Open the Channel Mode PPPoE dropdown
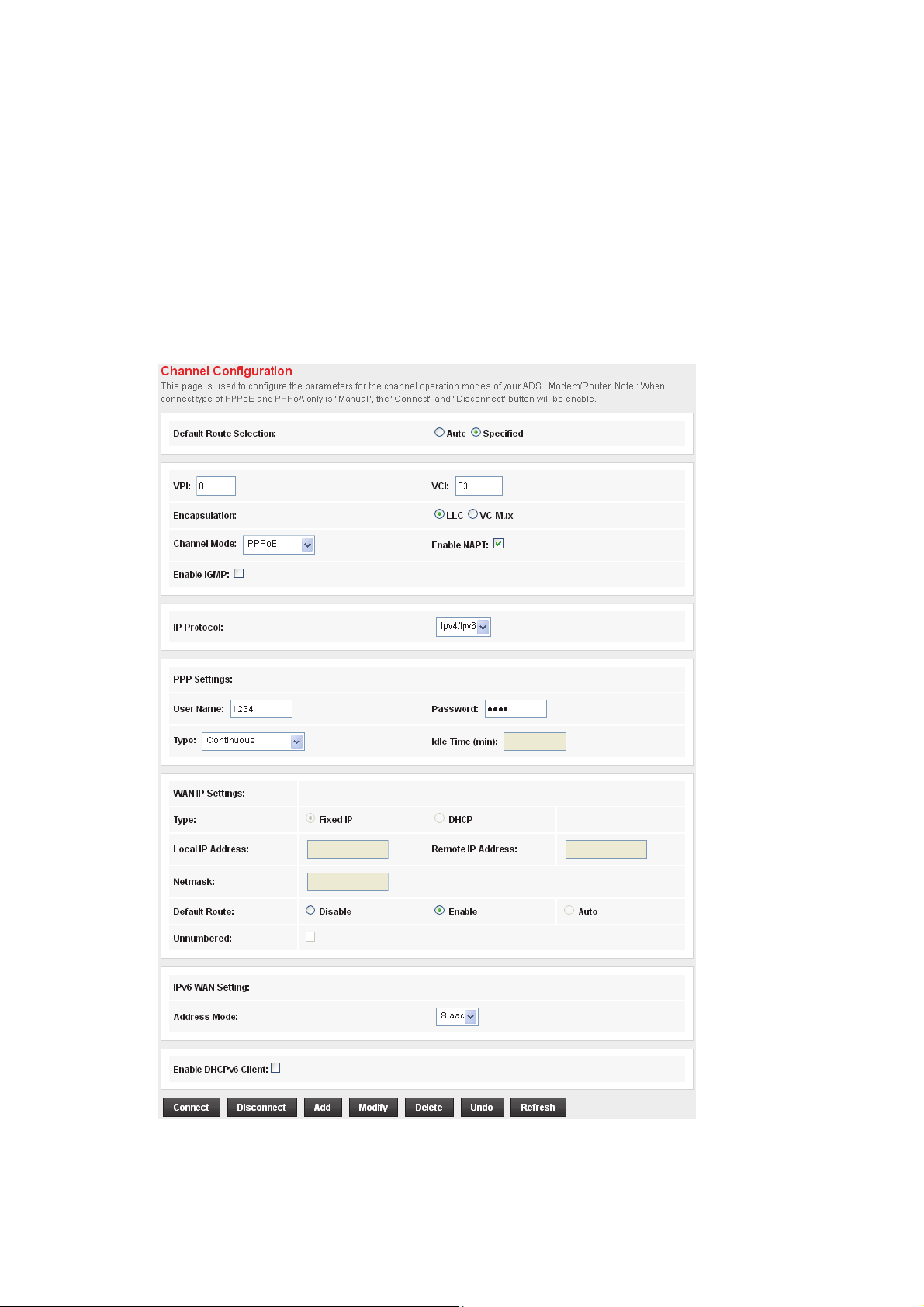 coord(279,545)
